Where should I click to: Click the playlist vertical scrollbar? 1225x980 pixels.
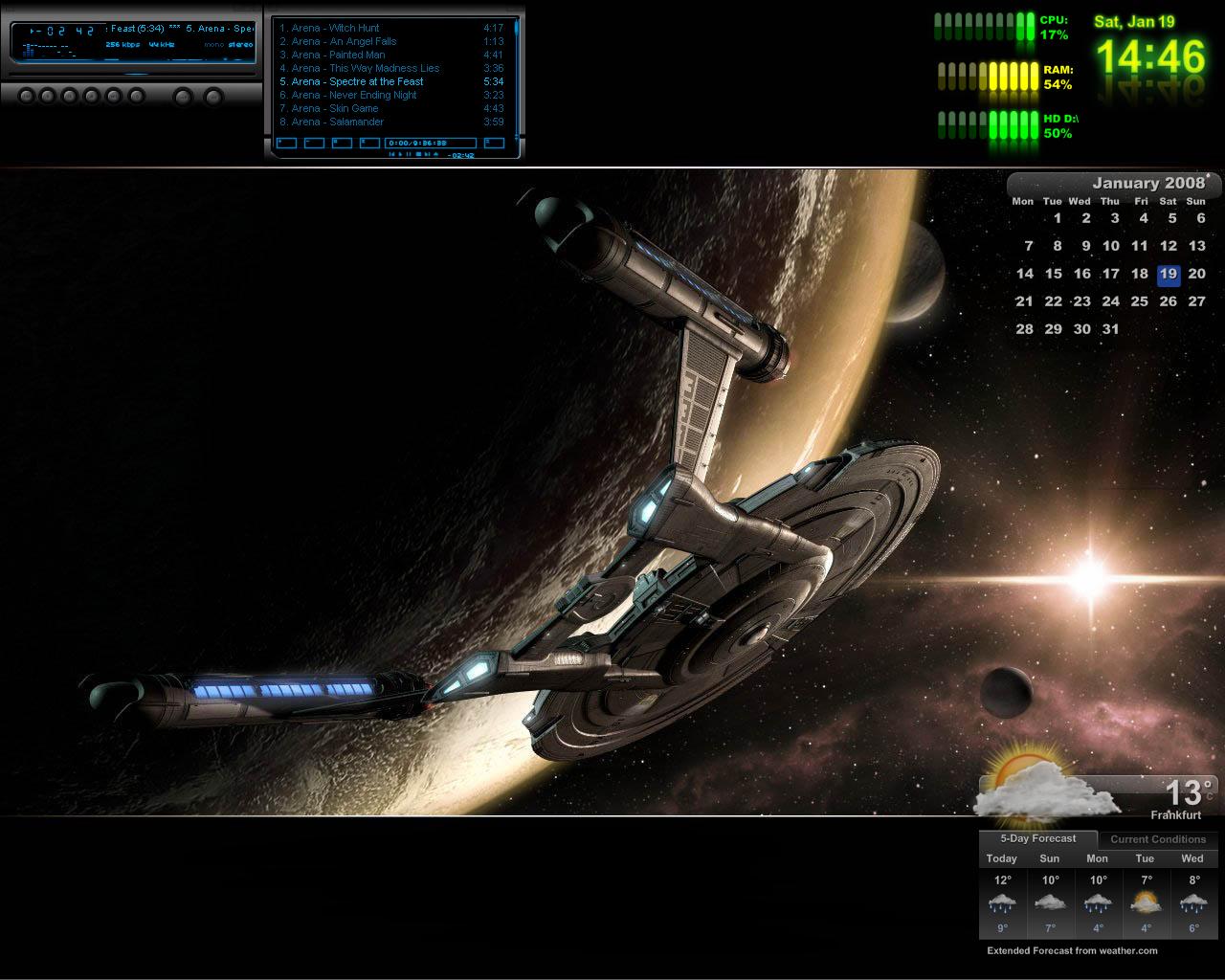(x=516, y=78)
